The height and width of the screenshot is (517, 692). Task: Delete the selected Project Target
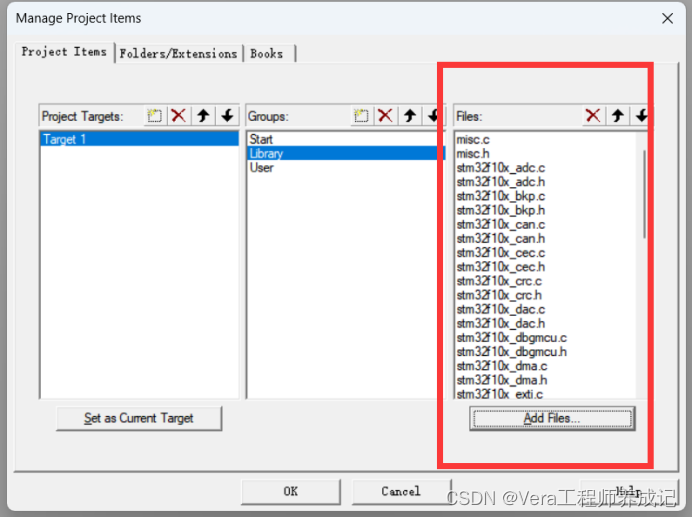tap(179, 116)
